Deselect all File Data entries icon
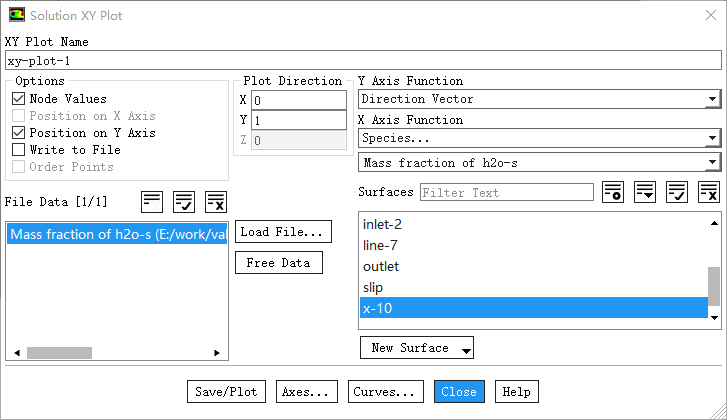Screen dimensions: 727x420 pos(216,201)
